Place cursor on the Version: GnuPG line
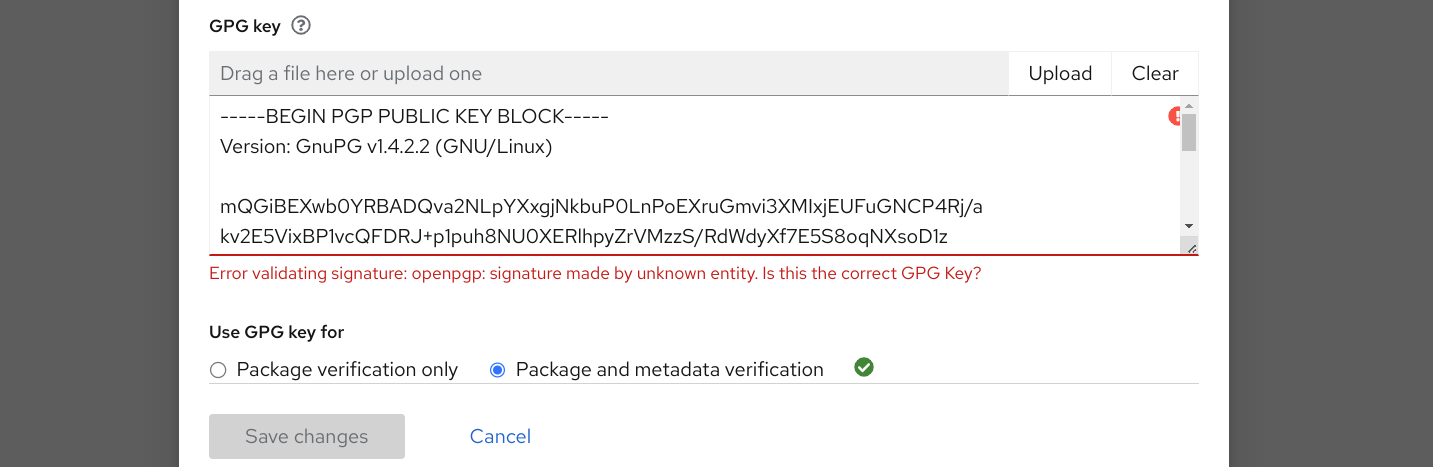 pos(386,147)
